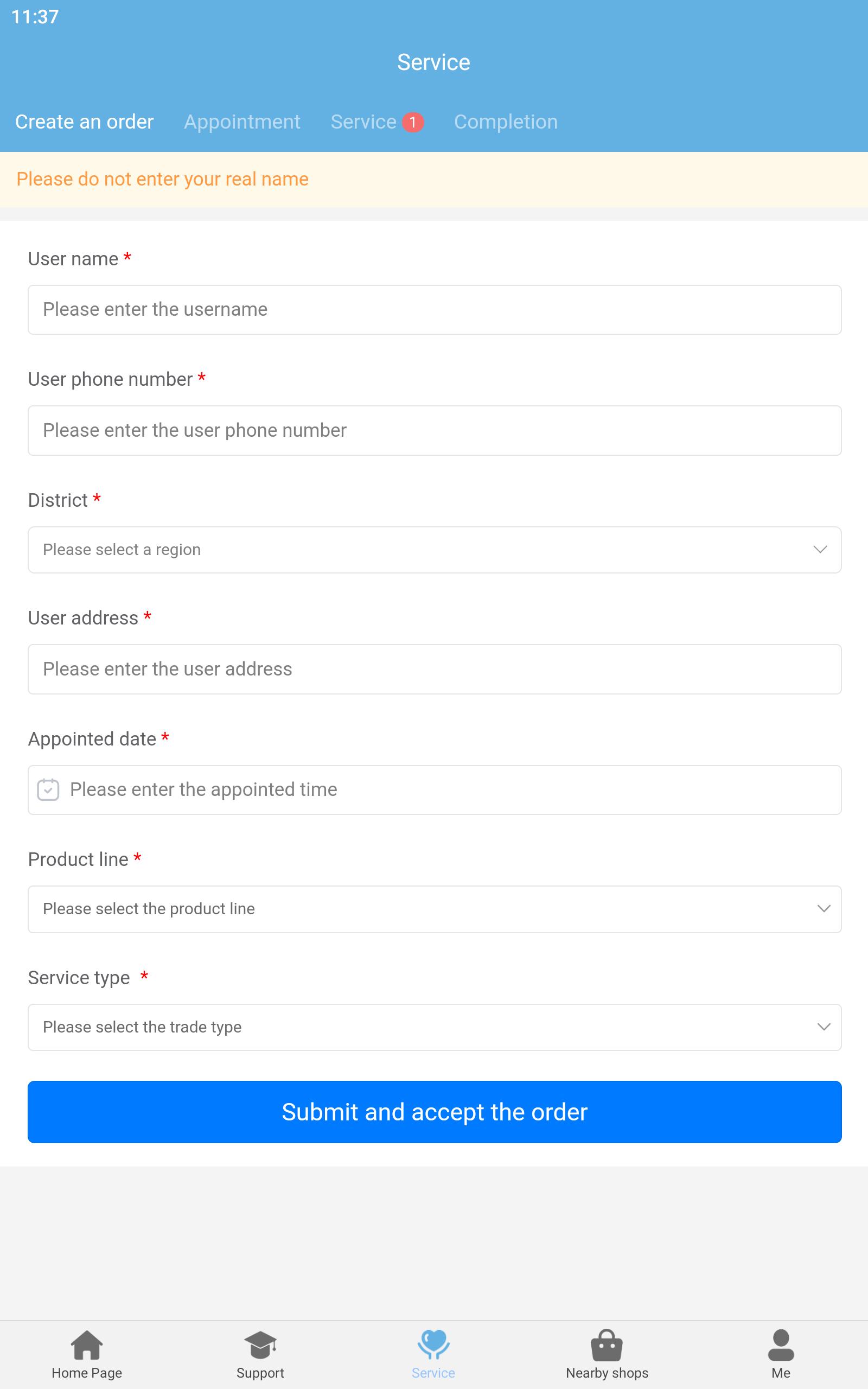Tap the Support graduation cap icon
868x1389 pixels.
click(260, 1345)
